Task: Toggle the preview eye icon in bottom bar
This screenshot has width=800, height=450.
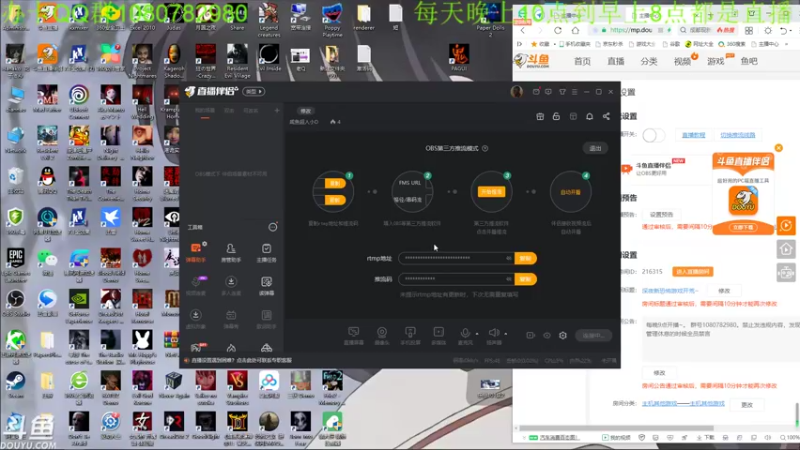Action: click(x=547, y=336)
